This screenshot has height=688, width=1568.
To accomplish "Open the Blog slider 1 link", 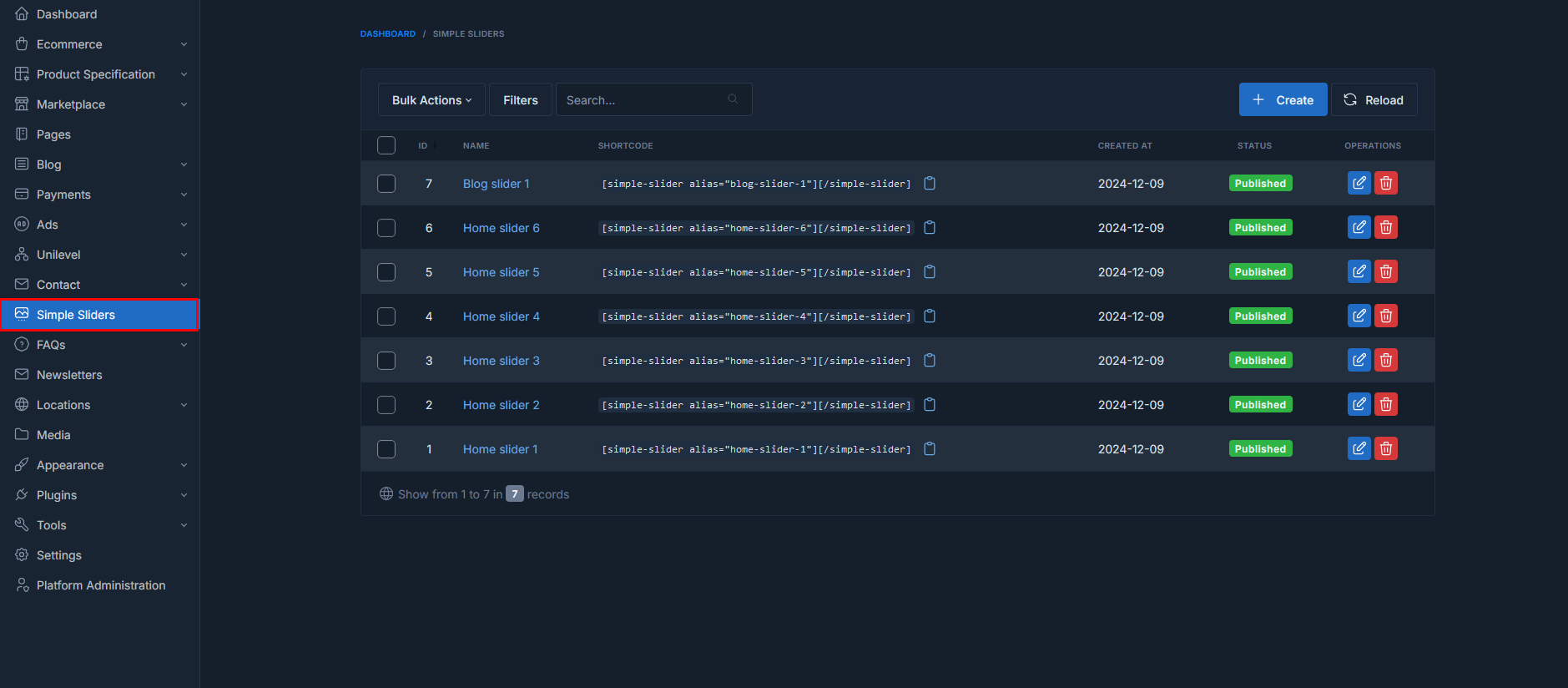I will pos(496,184).
